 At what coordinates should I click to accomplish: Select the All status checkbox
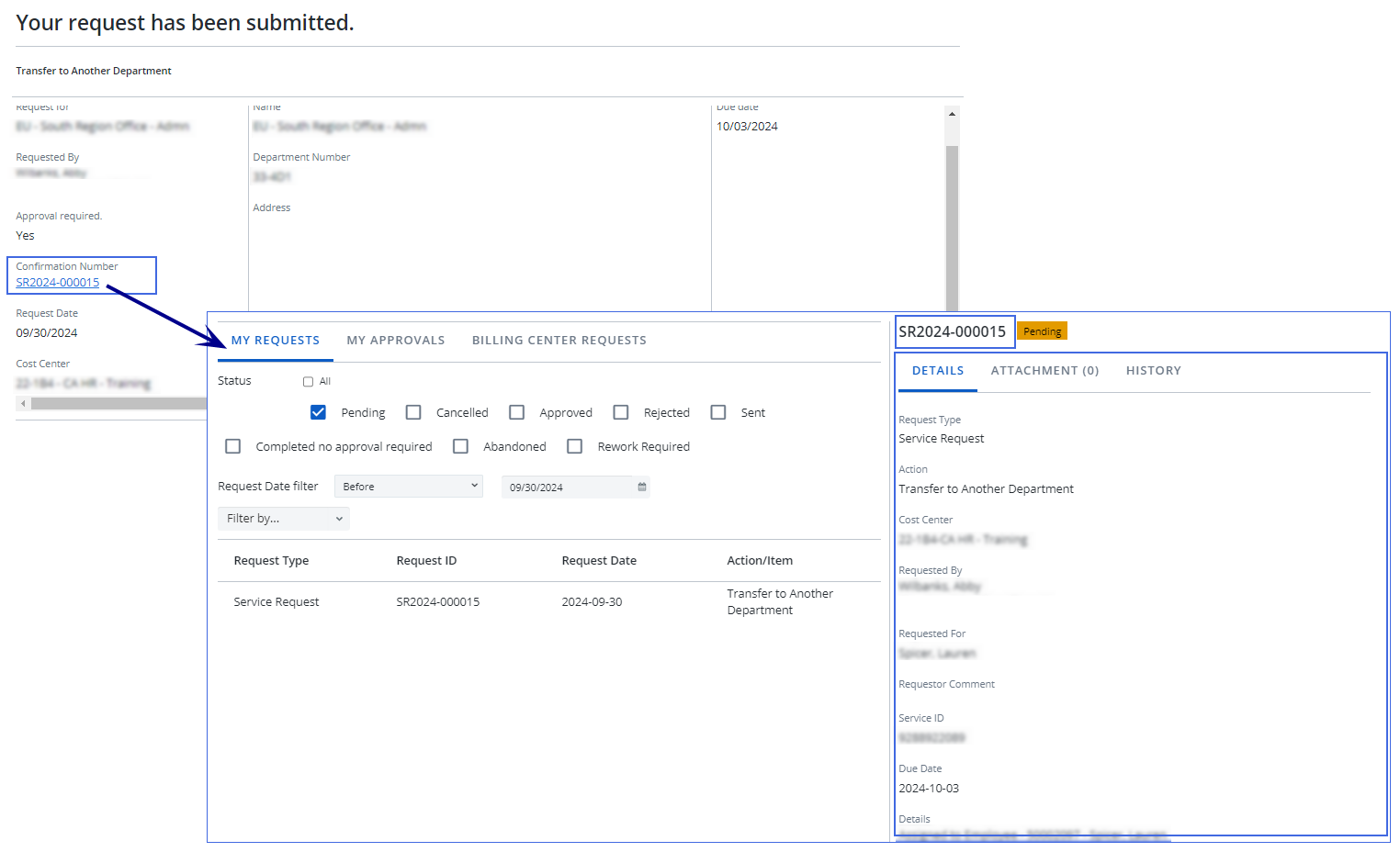[309, 382]
